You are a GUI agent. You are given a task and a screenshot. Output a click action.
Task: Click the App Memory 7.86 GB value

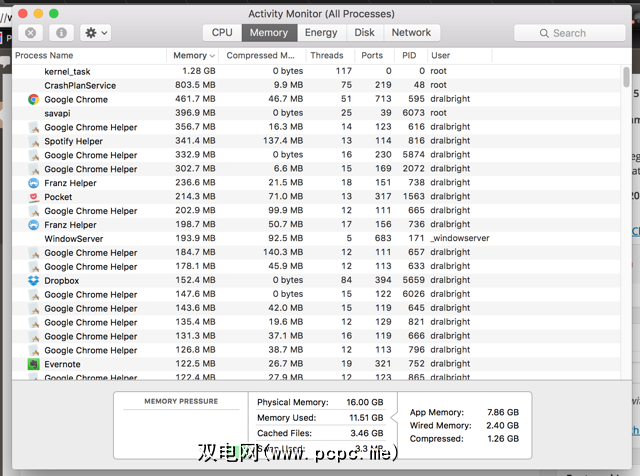click(x=503, y=412)
